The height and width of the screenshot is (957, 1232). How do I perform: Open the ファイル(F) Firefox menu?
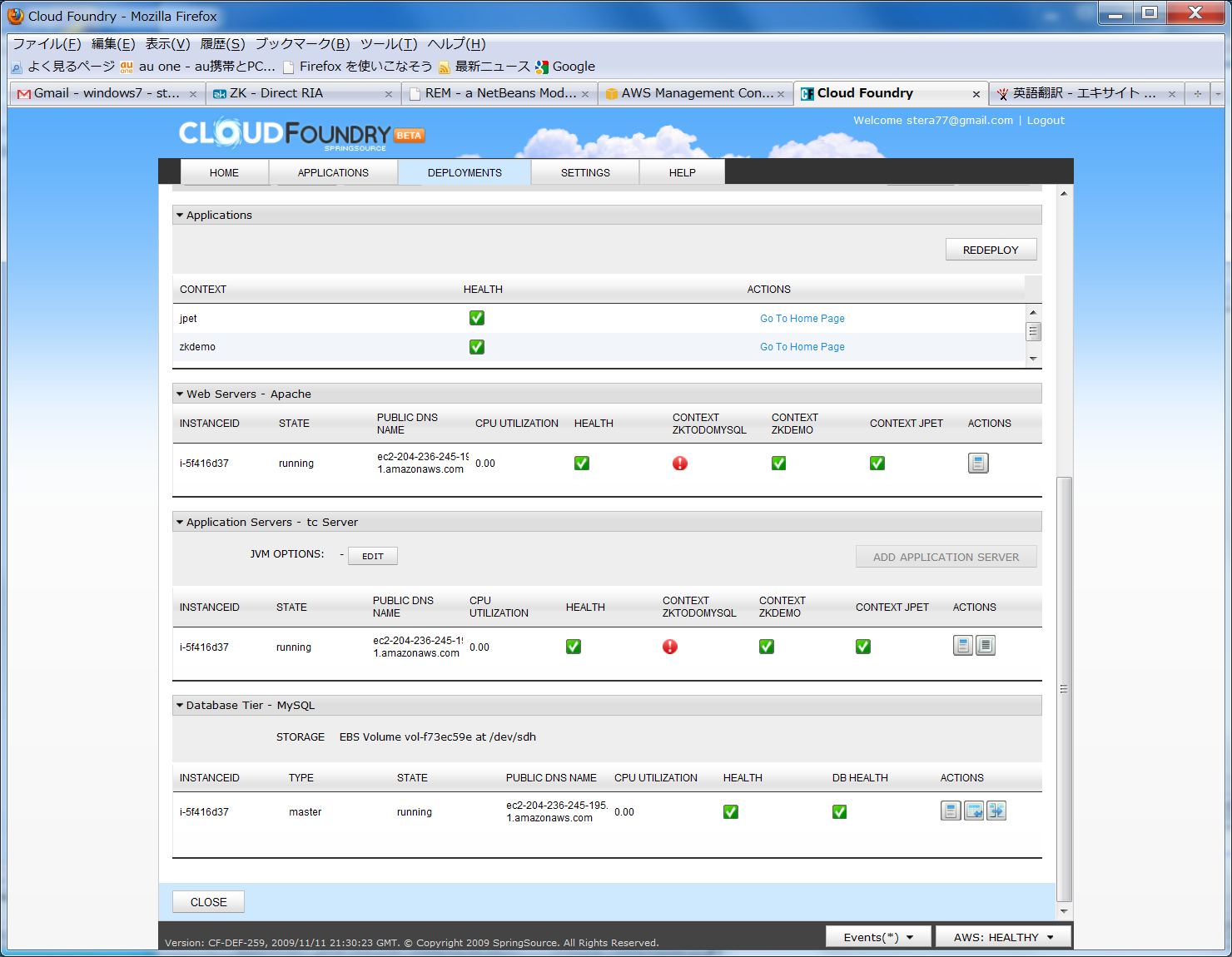click(47, 44)
